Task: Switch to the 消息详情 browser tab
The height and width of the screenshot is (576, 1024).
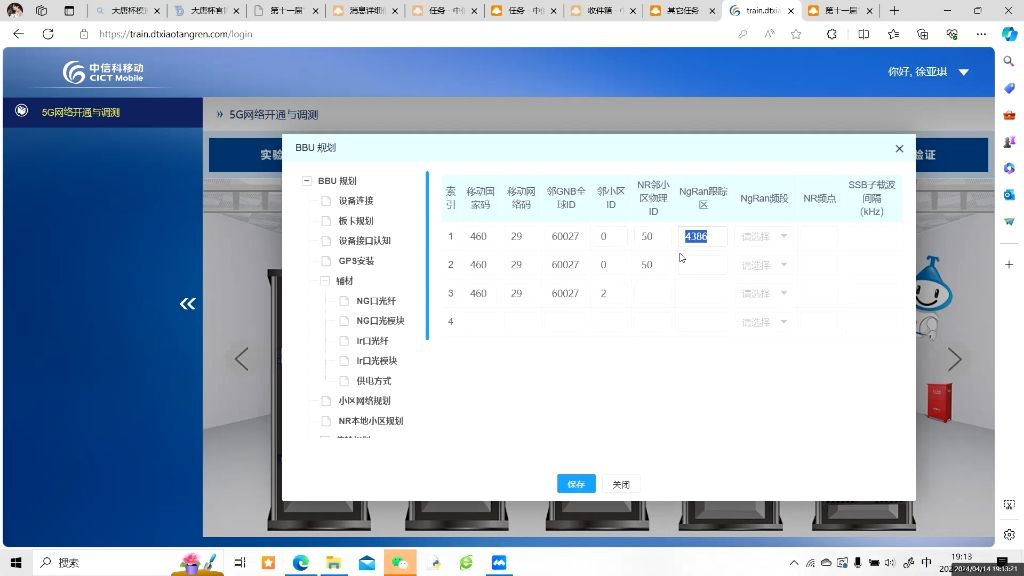Action: 364,10
